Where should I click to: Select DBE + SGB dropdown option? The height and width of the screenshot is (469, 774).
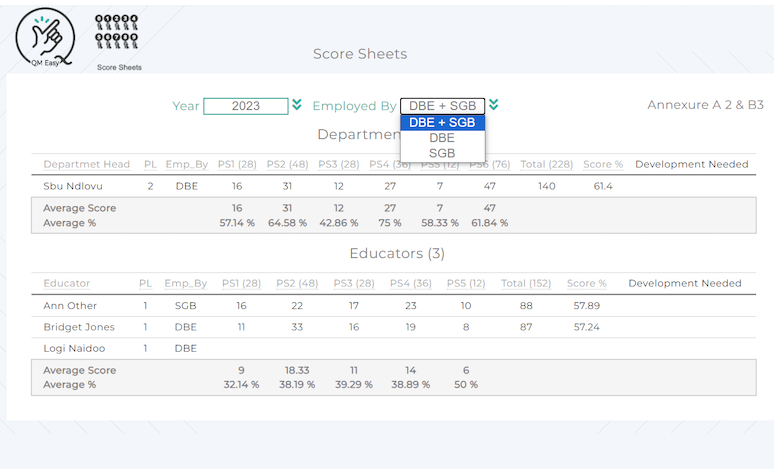pyautogui.click(x=442, y=123)
